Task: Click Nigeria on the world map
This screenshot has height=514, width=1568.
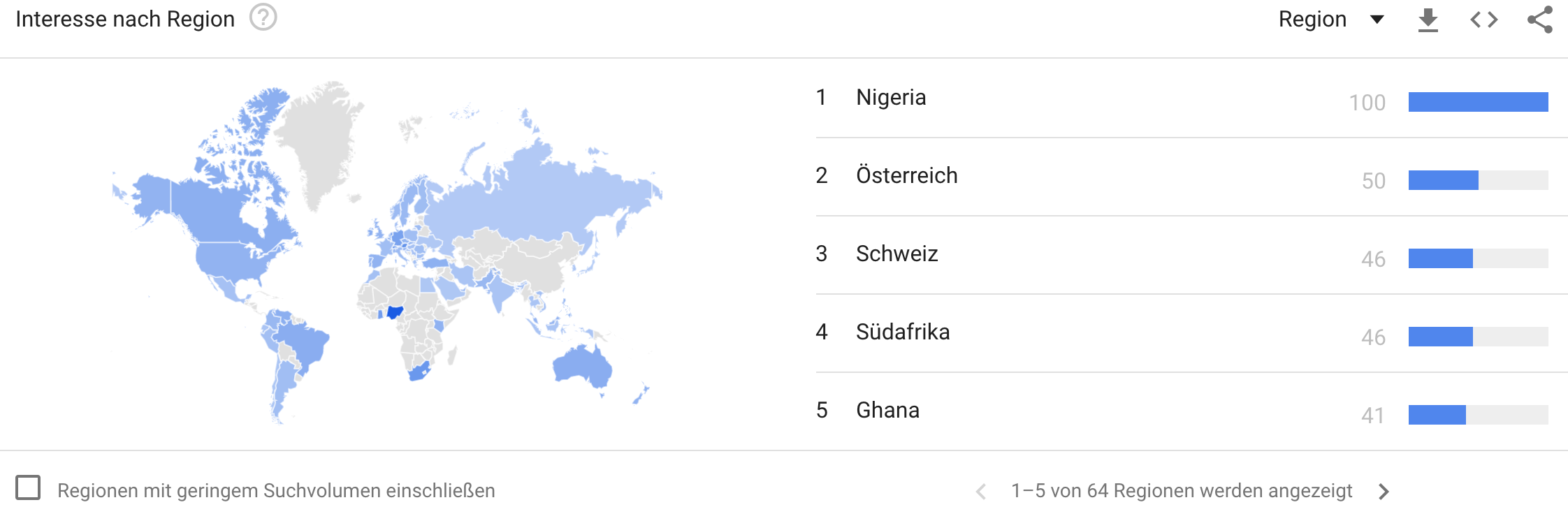Action: click(x=395, y=311)
